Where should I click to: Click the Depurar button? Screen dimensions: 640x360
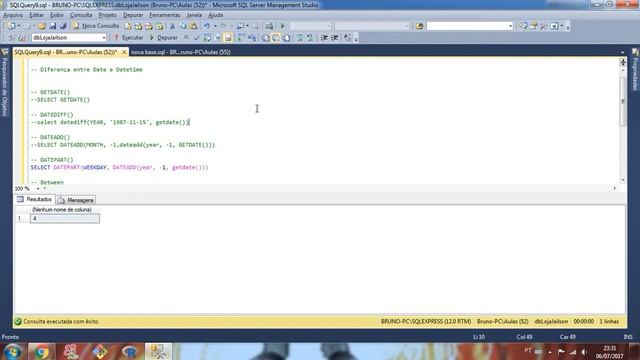click(x=163, y=38)
